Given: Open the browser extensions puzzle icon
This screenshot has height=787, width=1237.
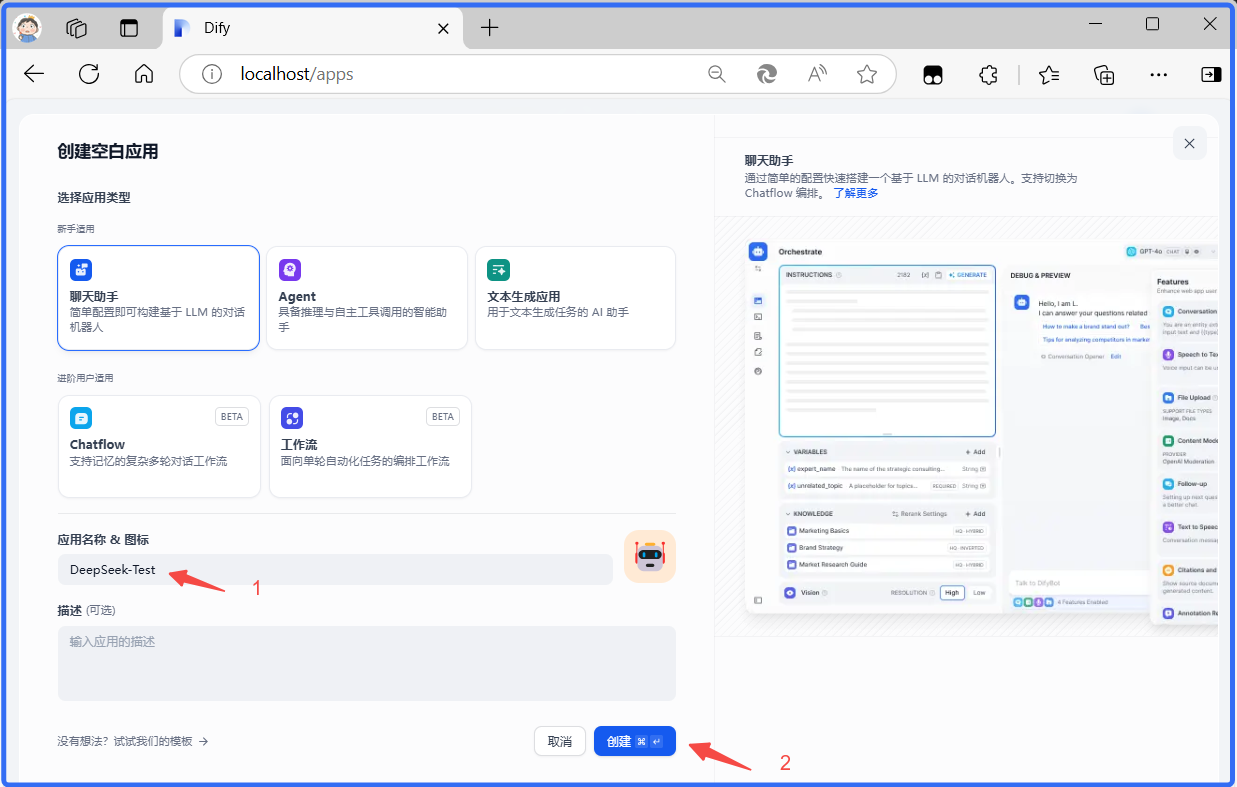Looking at the screenshot, I should [x=988, y=75].
